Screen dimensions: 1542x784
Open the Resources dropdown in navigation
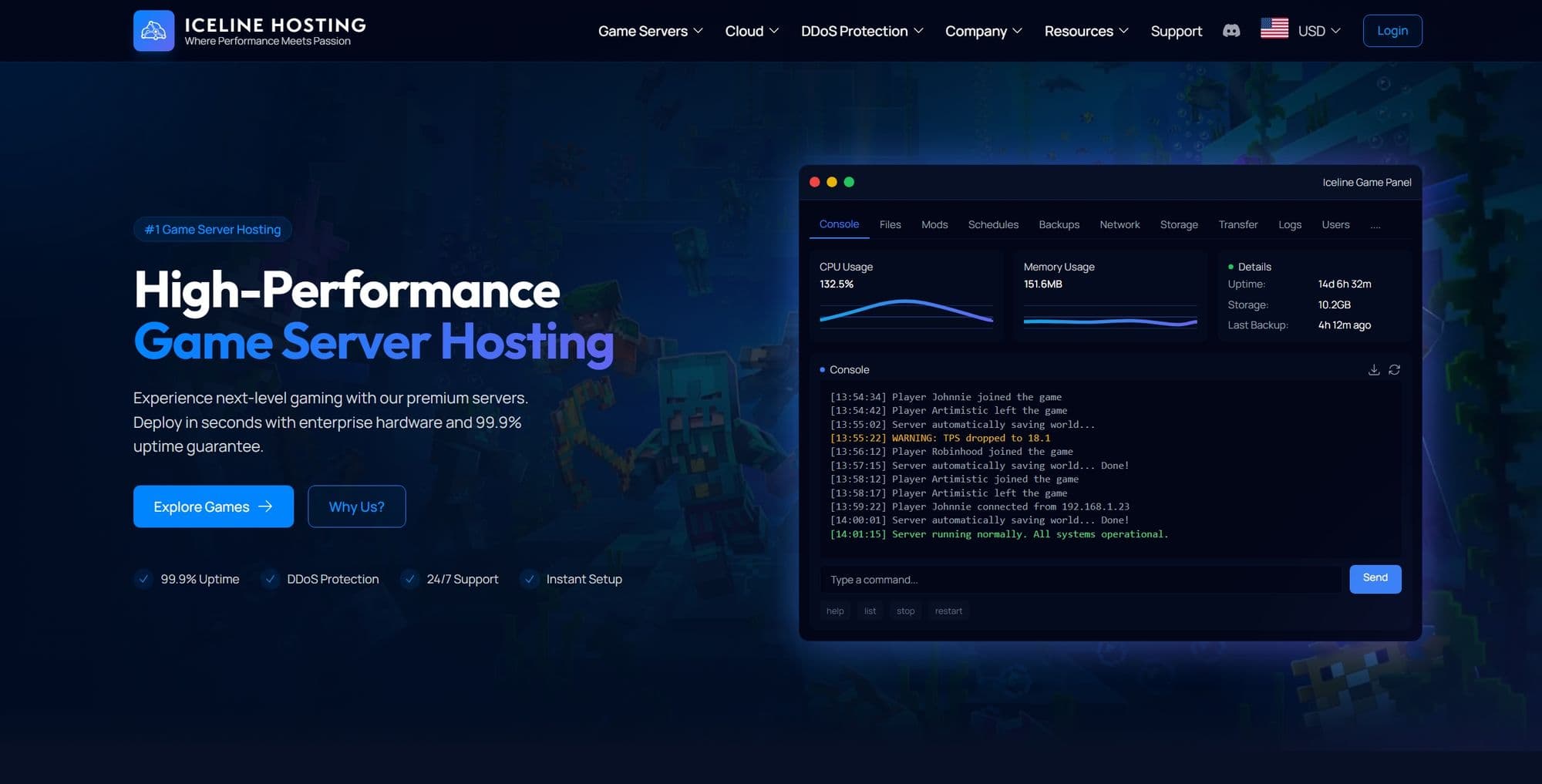[x=1086, y=31]
